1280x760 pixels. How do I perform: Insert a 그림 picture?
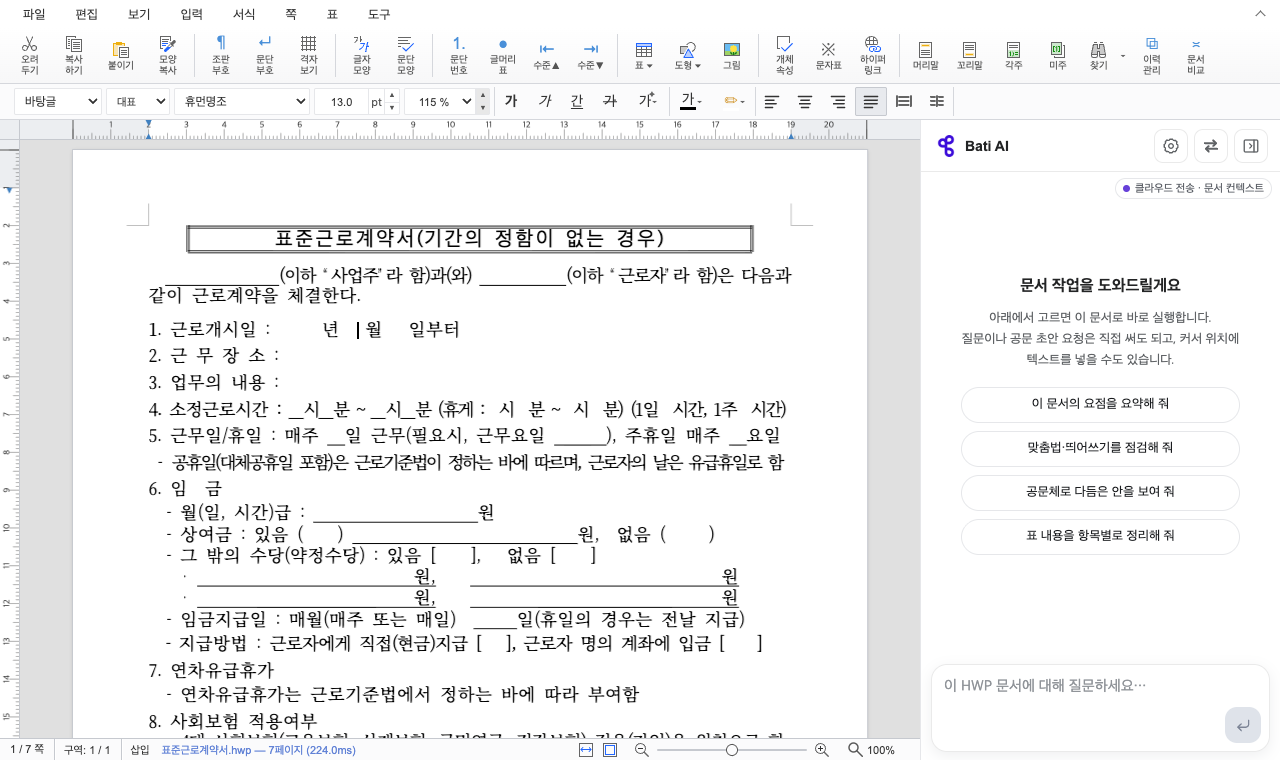coord(732,56)
